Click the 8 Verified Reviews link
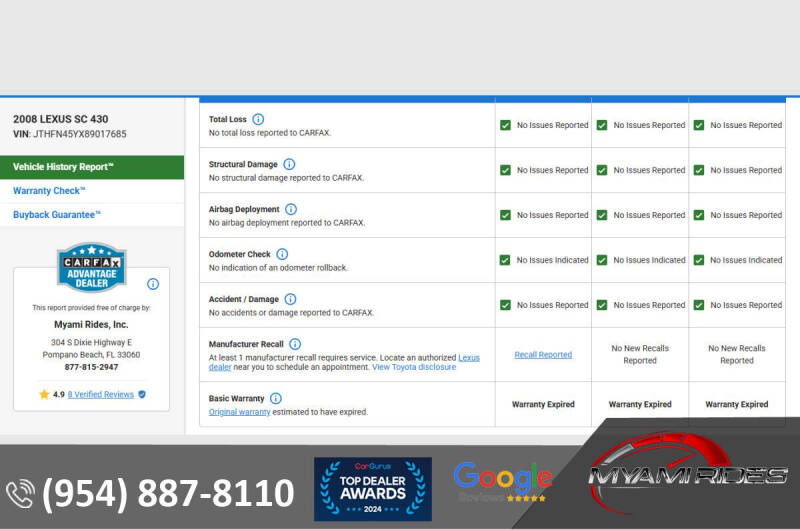The height and width of the screenshot is (530, 800). point(100,395)
